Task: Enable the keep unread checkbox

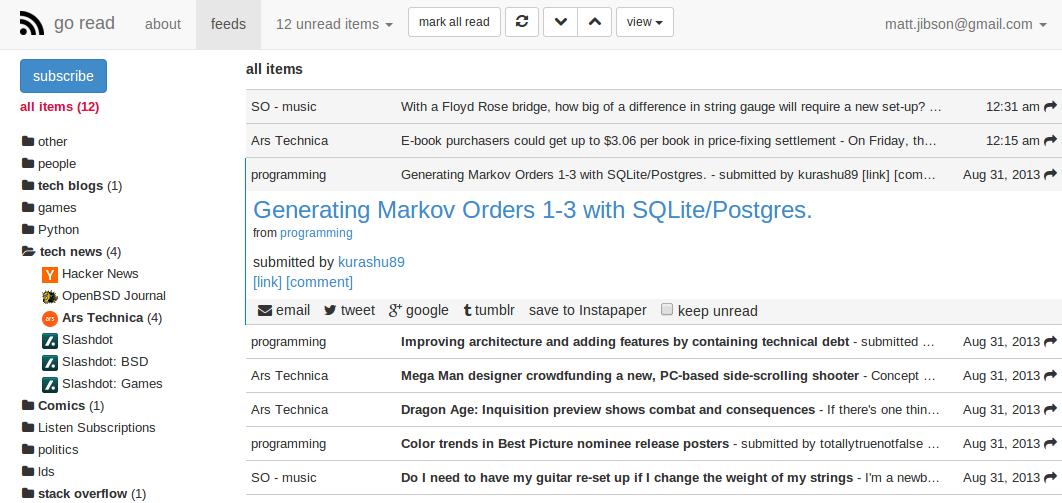Action: [667, 310]
